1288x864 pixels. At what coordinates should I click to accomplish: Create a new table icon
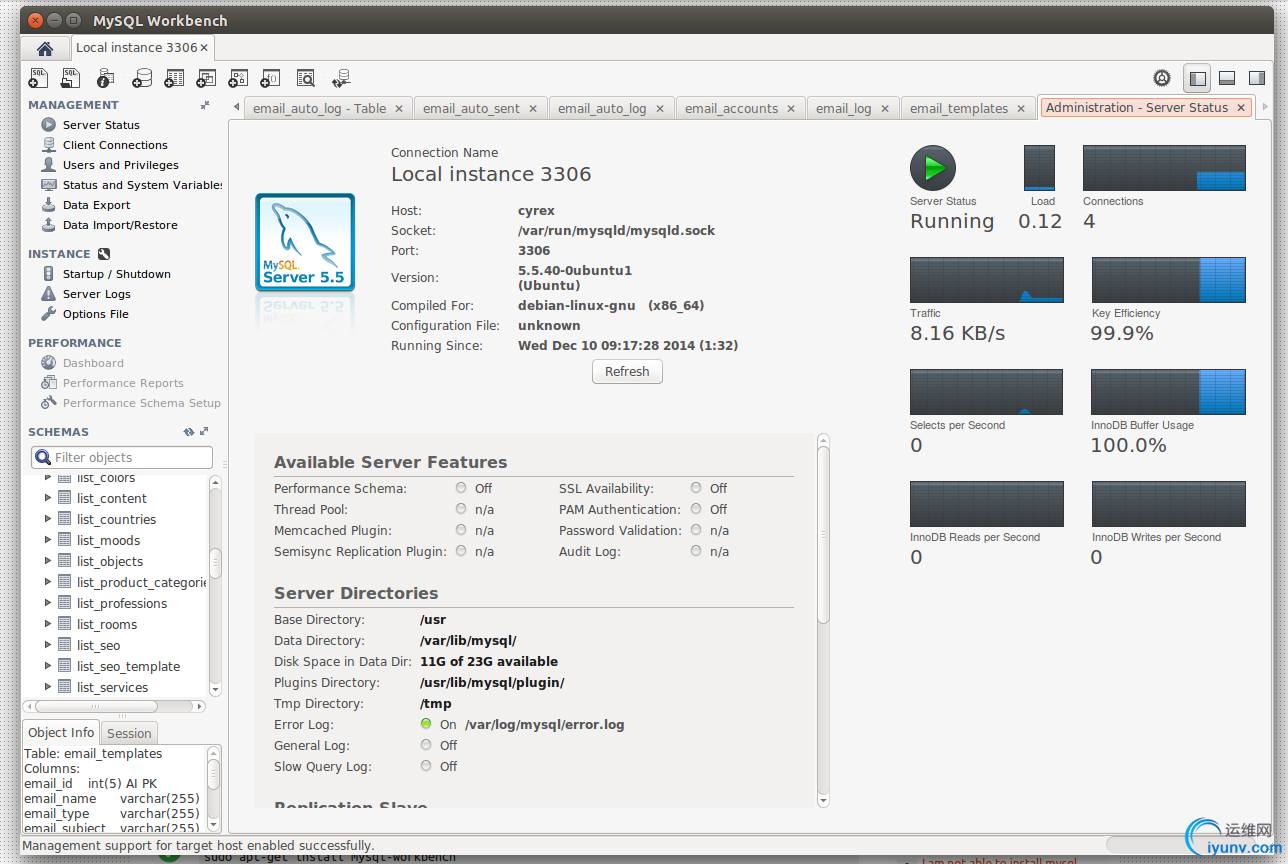point(174,77)
